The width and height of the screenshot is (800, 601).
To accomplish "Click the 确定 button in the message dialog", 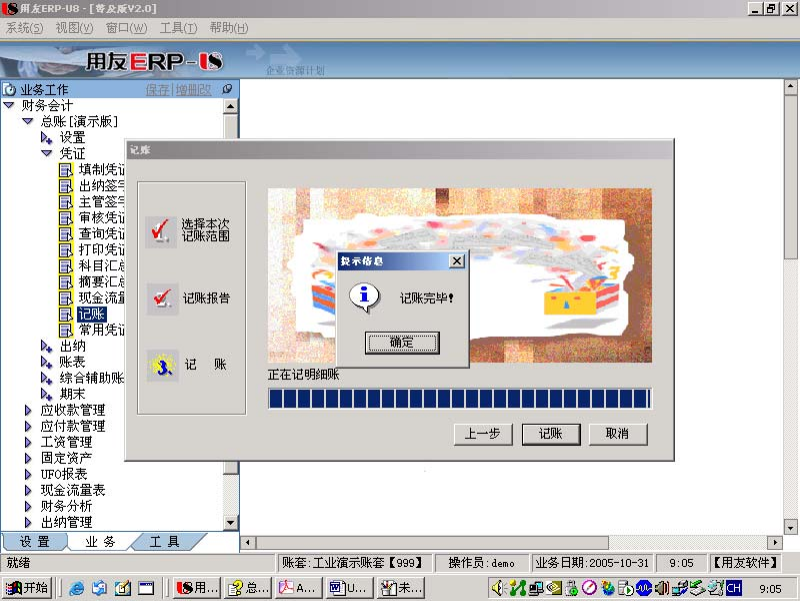I will tap(402, 342).
